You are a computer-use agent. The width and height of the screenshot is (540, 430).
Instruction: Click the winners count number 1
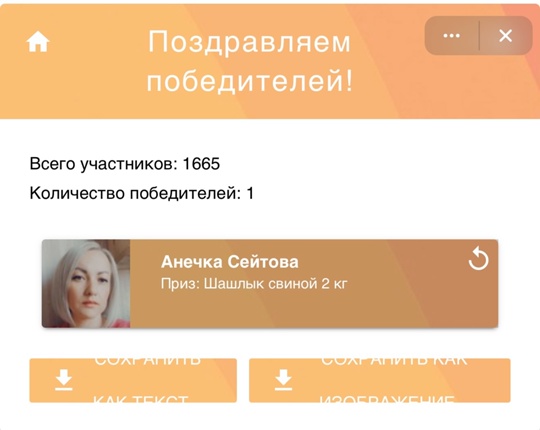(250, 193)
